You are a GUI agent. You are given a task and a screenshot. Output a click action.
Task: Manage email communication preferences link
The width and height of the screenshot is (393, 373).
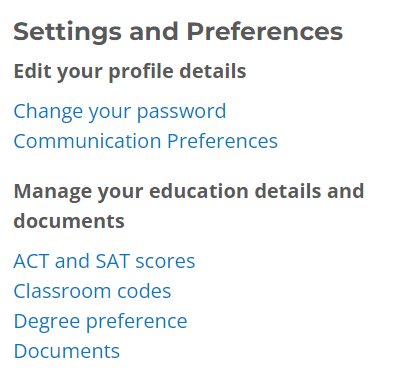click(x=146, y=141)
